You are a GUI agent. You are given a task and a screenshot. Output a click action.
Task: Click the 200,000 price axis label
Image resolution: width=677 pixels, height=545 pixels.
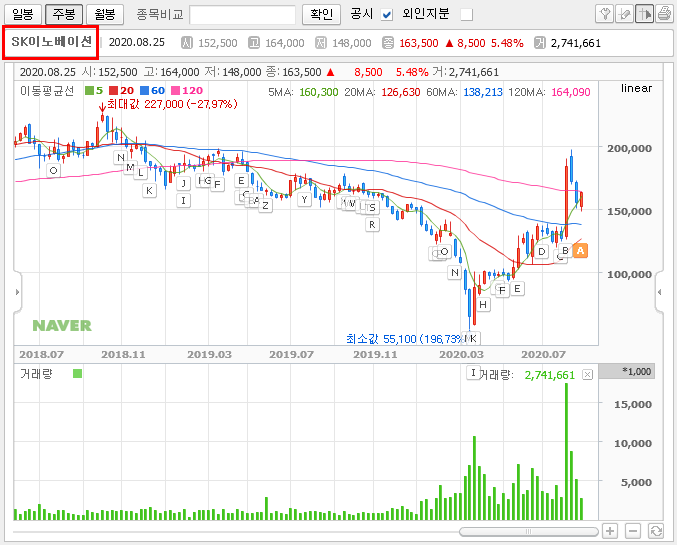tap(630, 149)
